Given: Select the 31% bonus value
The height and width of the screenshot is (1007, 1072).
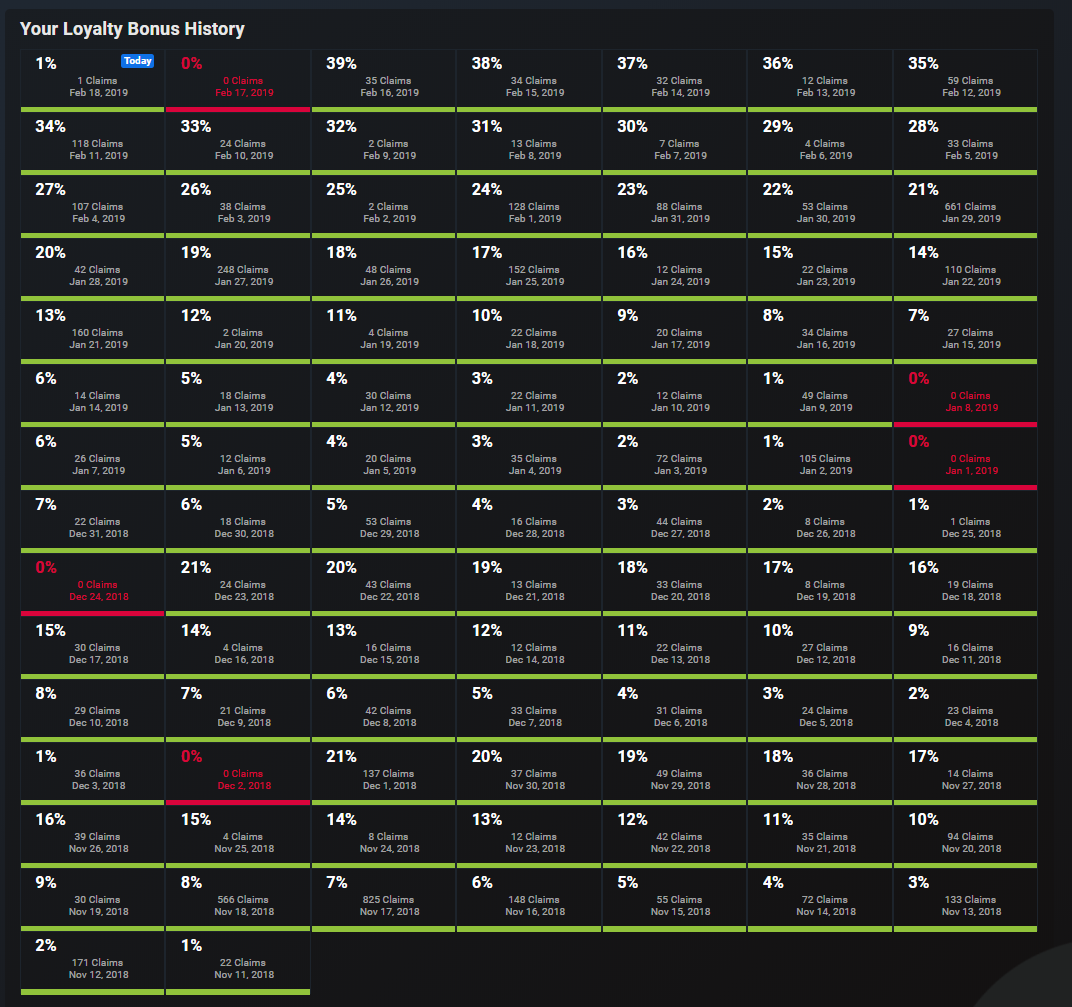Looking at the screenshot, I should [x=487, y=126].
